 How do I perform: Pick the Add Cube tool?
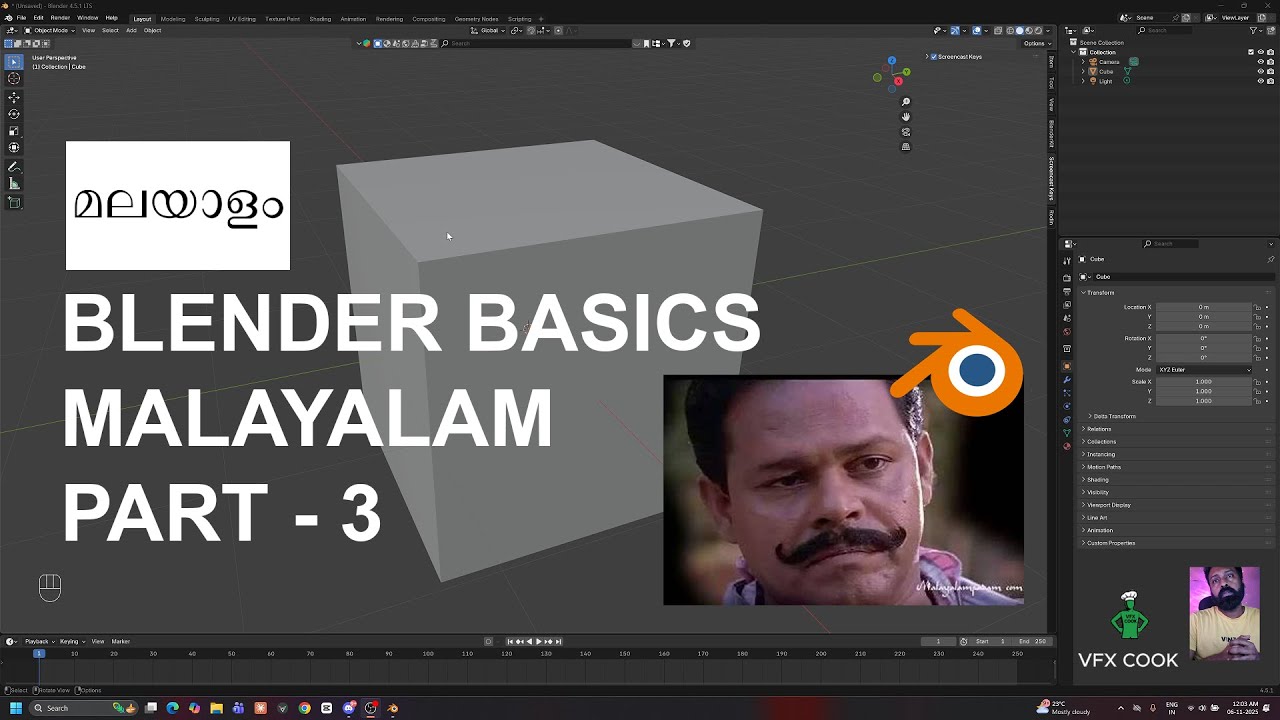(x=14, y=203)
